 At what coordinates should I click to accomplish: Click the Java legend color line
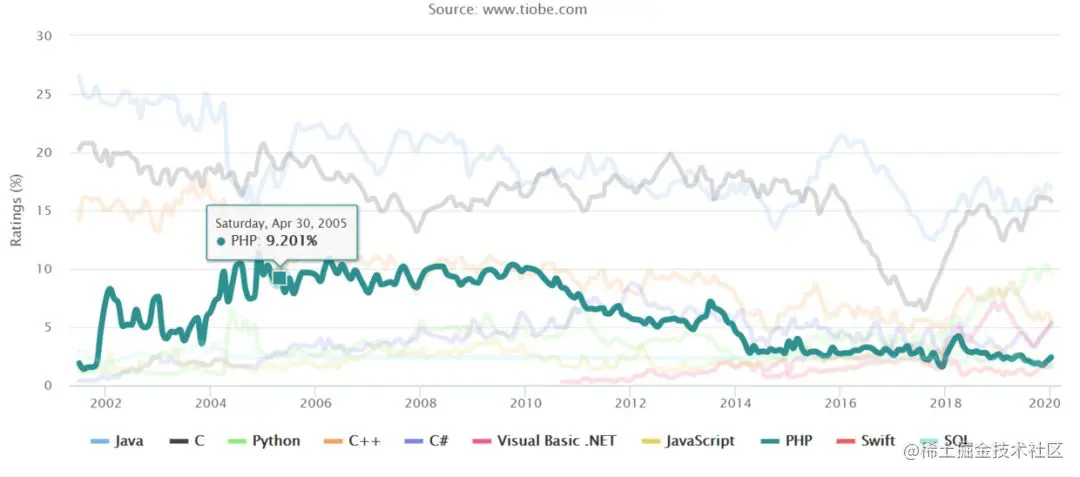(100, 441)
